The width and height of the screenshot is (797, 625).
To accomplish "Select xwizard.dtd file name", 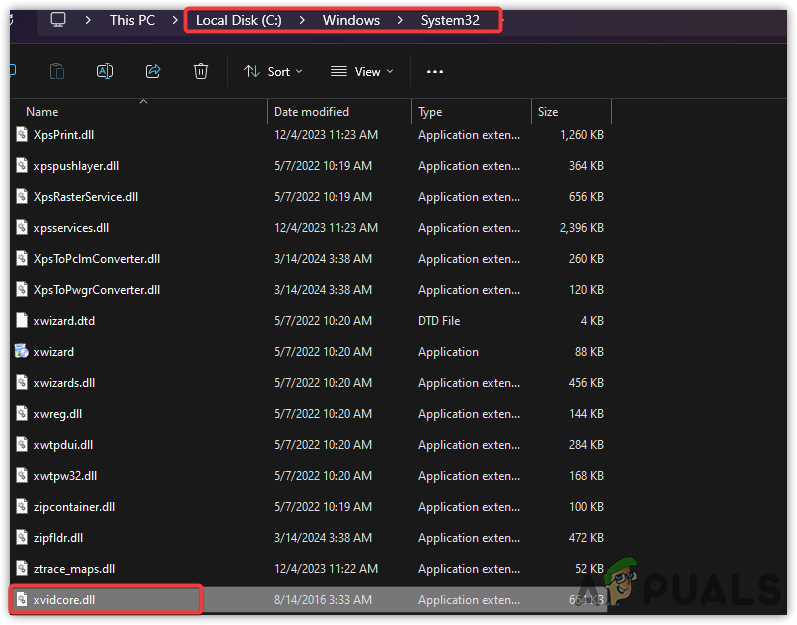I will [64, 321].
